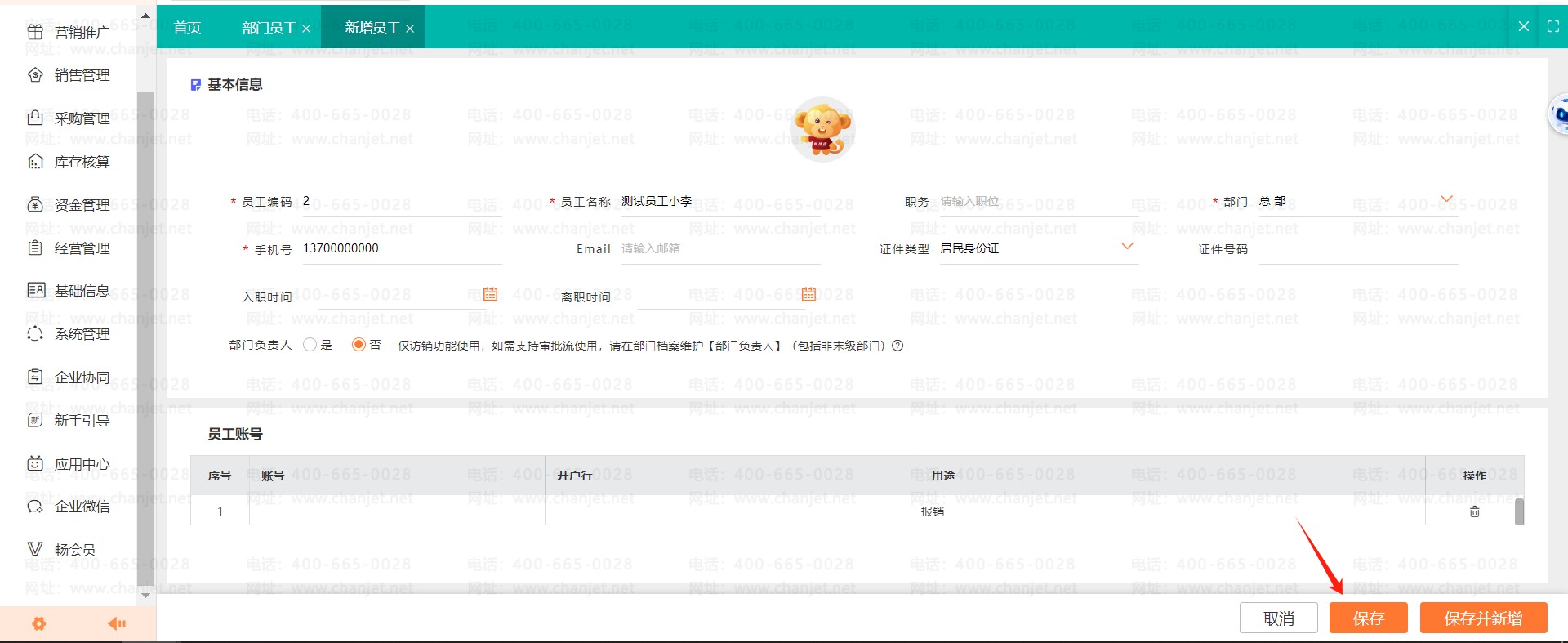
Task: Select the 新增员工 tab
Action: pyautogui.click(x=372, y=28)
